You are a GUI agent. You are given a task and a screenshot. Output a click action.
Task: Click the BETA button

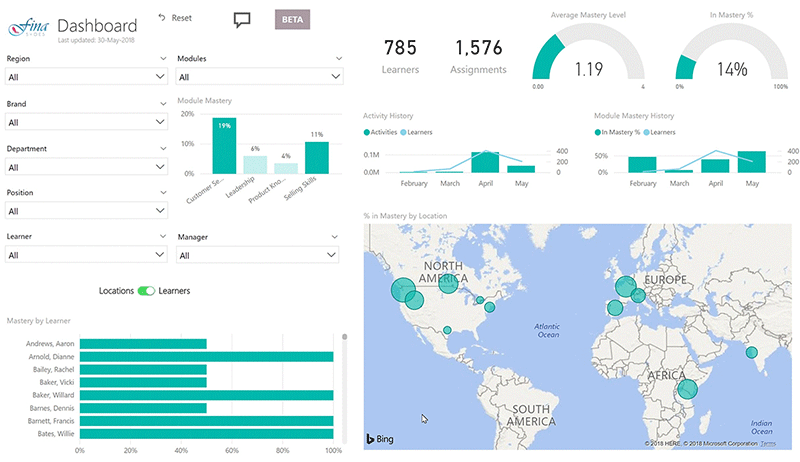pyautogui.click(x=294, y=19)
